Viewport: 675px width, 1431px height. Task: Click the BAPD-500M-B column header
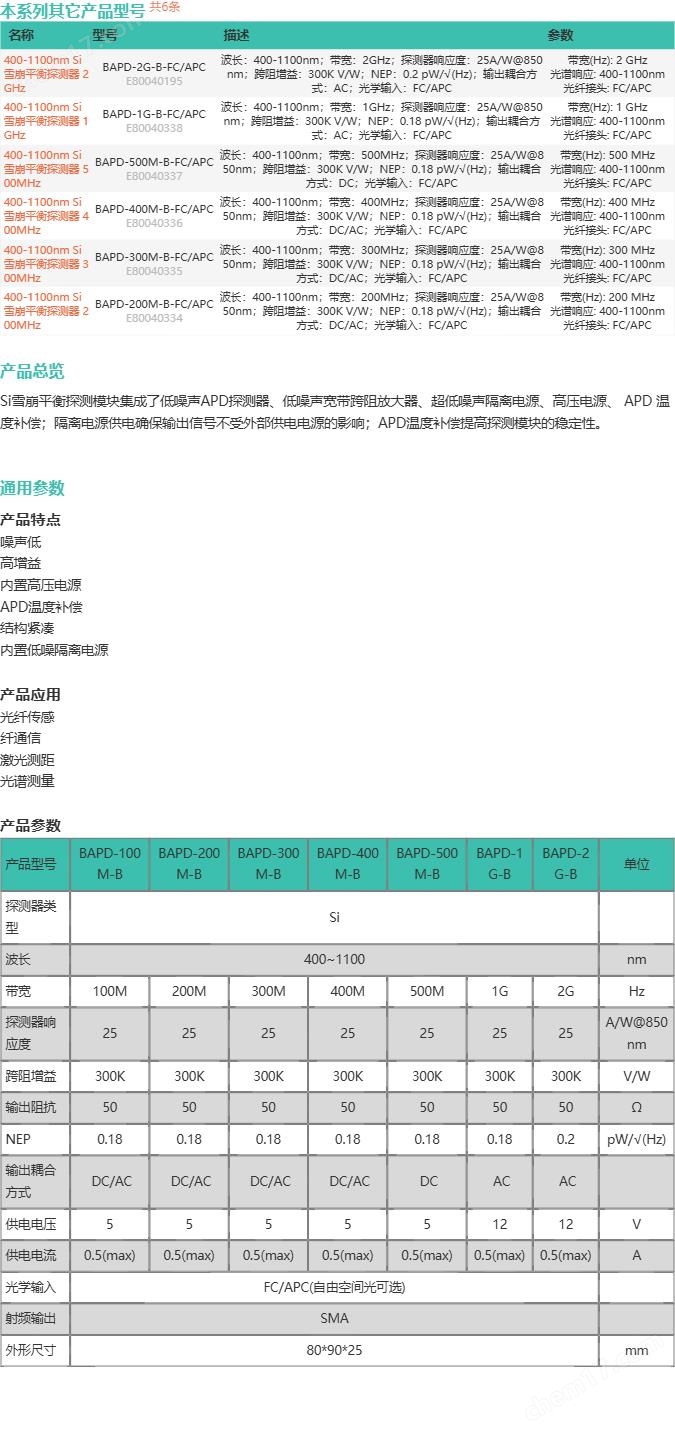tap(427, 864)
